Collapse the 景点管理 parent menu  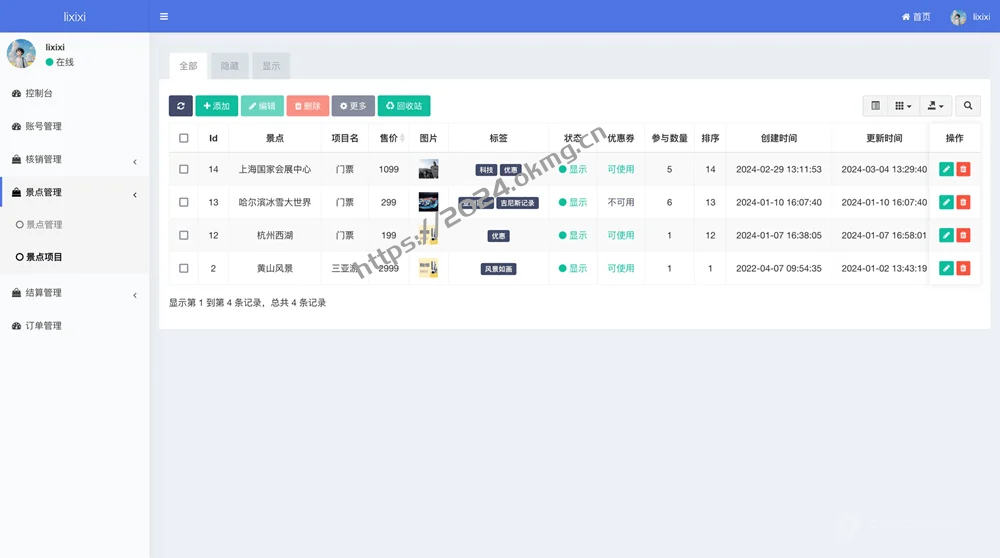pos(75,193)
